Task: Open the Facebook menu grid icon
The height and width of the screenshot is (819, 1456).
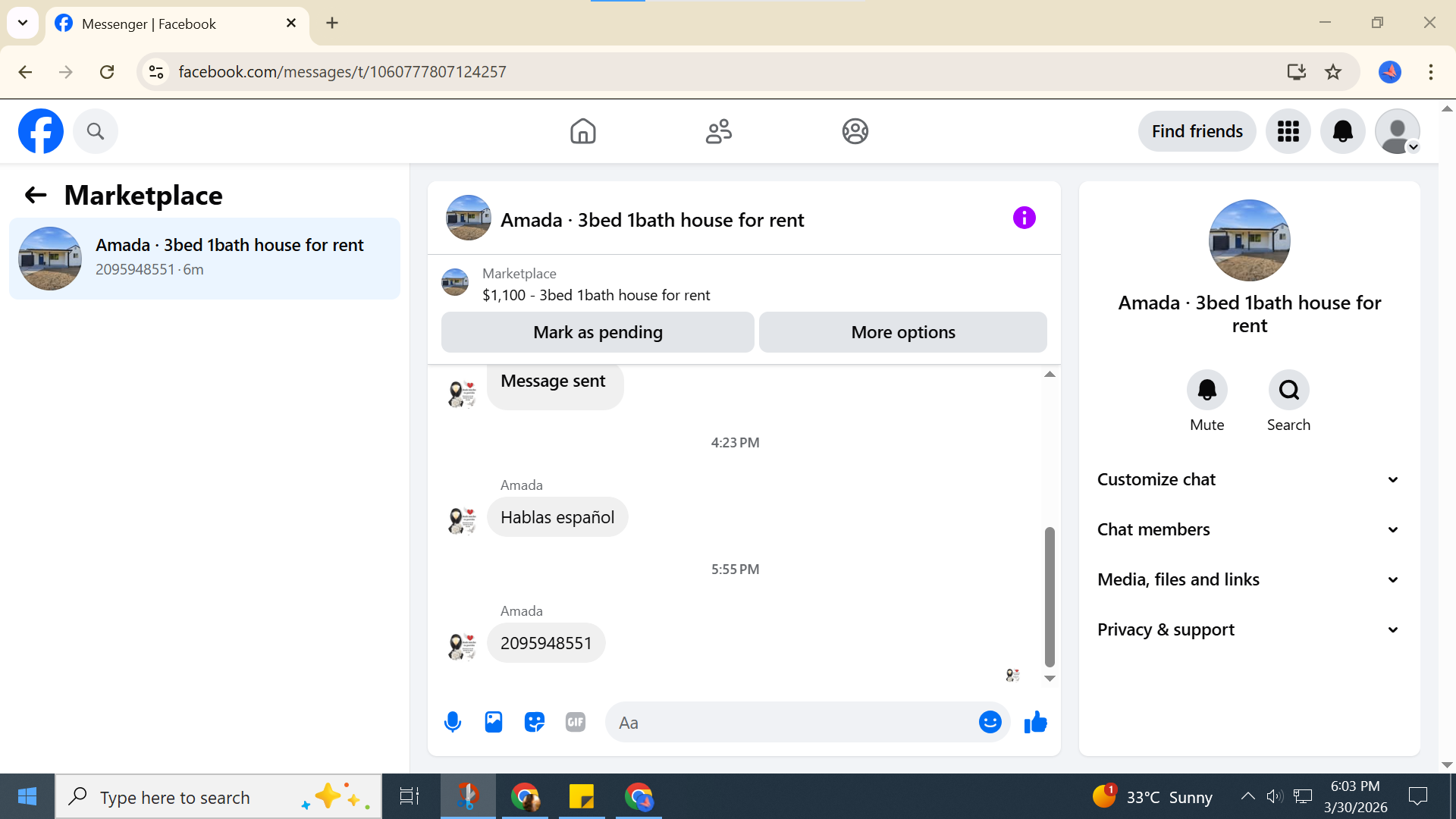Action: 1288,131
